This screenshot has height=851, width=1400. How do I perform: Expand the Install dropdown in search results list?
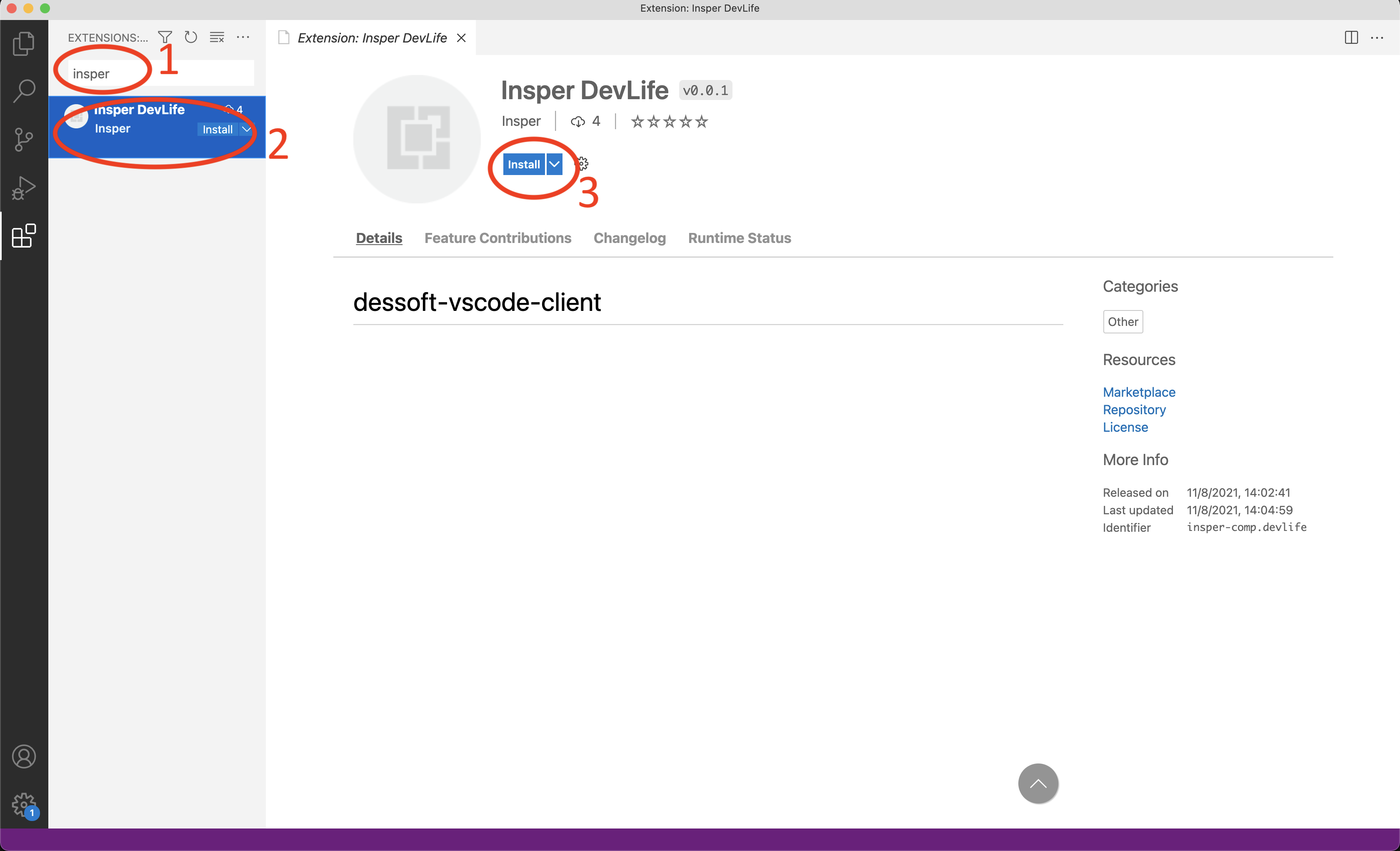pos(246,129)
